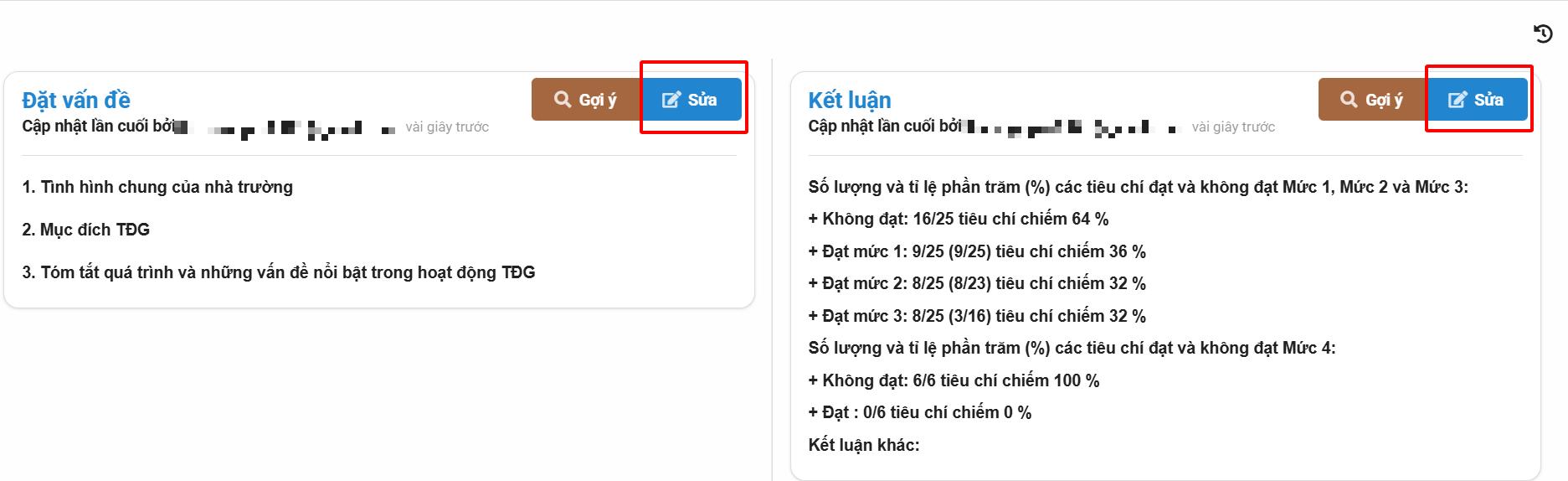
Task: Click the Đạt : 0/6 tiêu chí line
Action: pos(919,412)
